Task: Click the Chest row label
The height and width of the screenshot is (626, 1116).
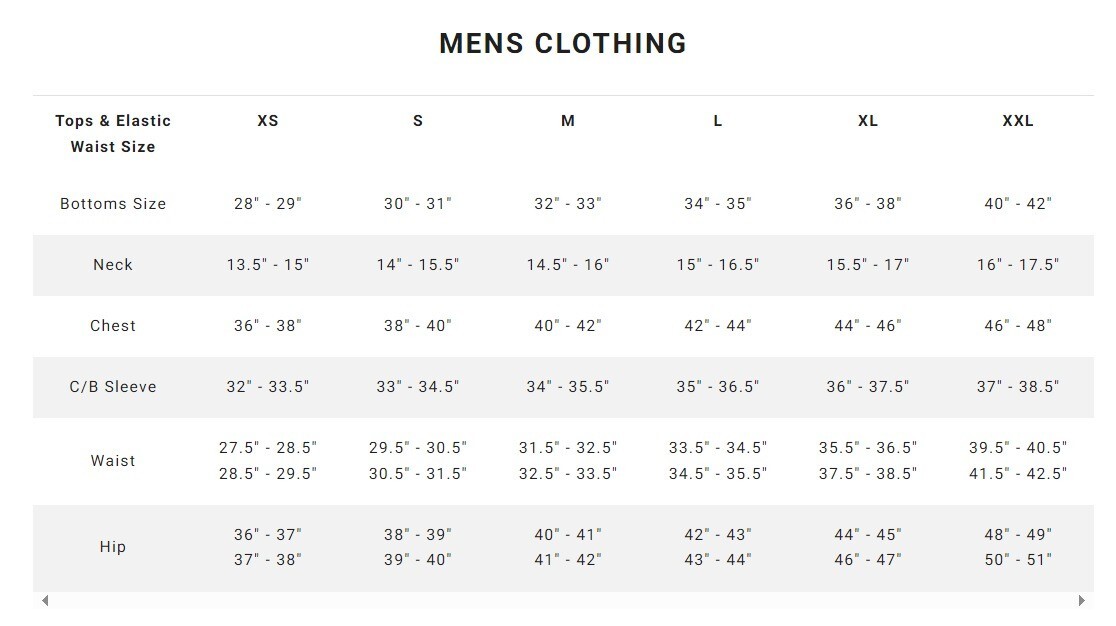Action: pyautogui.click(x=113, y=326)
